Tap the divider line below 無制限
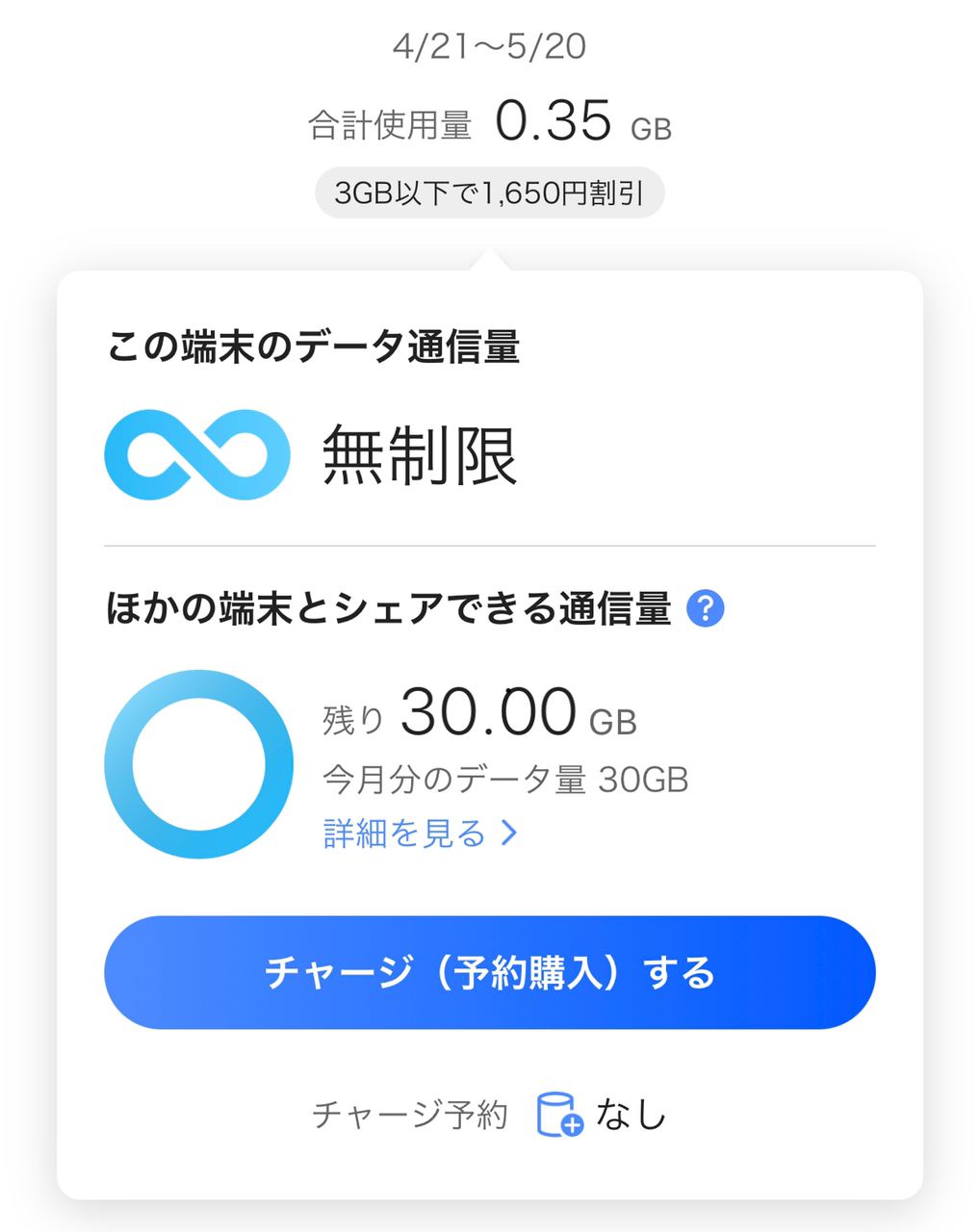980x1232 pixels. [x=490, y=546]
